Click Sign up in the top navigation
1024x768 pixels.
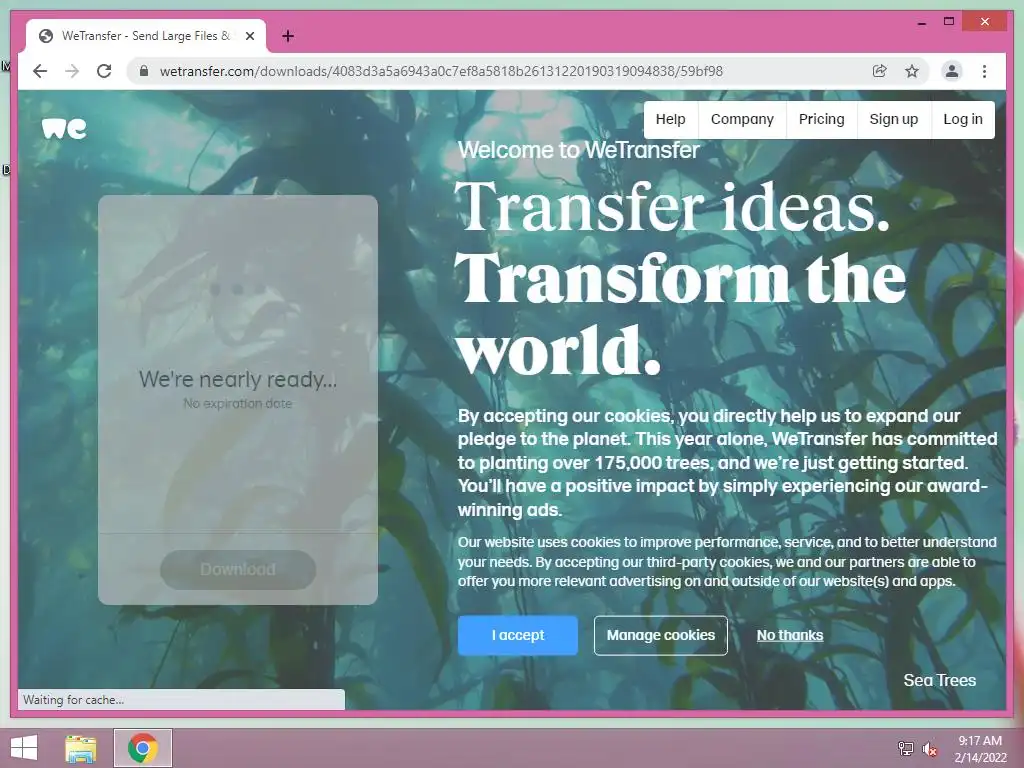coord(893,120)
